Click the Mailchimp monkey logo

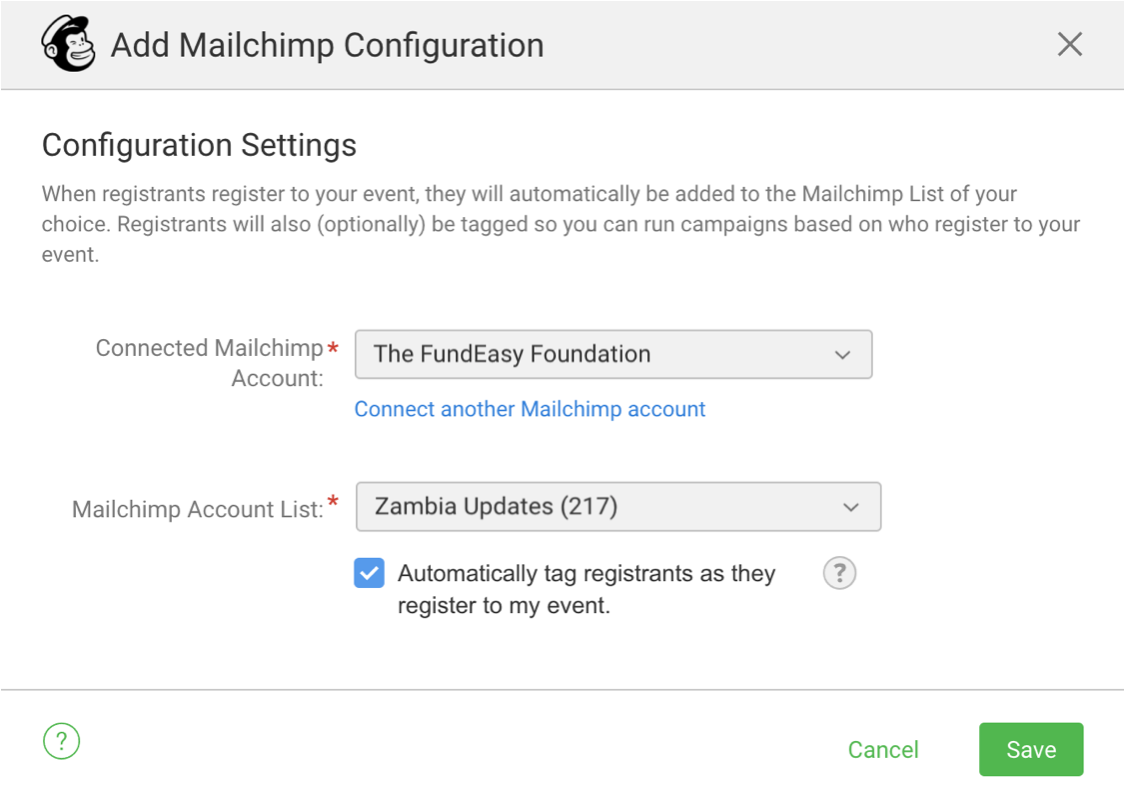click(68, 45)
